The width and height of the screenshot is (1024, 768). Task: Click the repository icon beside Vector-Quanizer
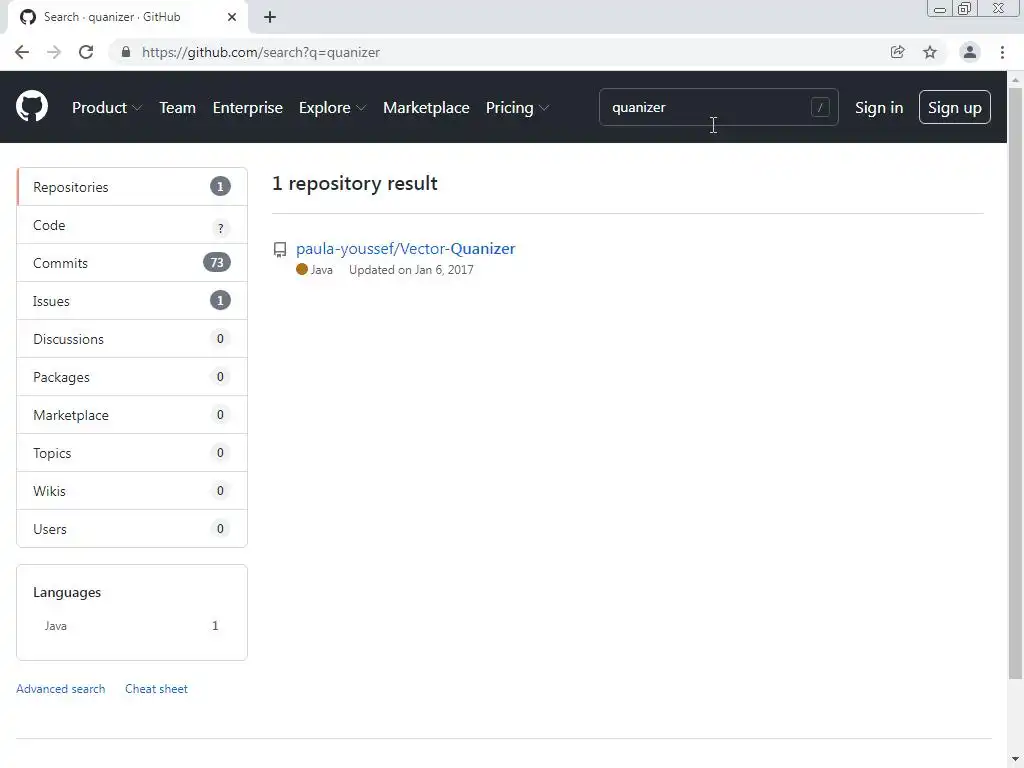[280, 249]
